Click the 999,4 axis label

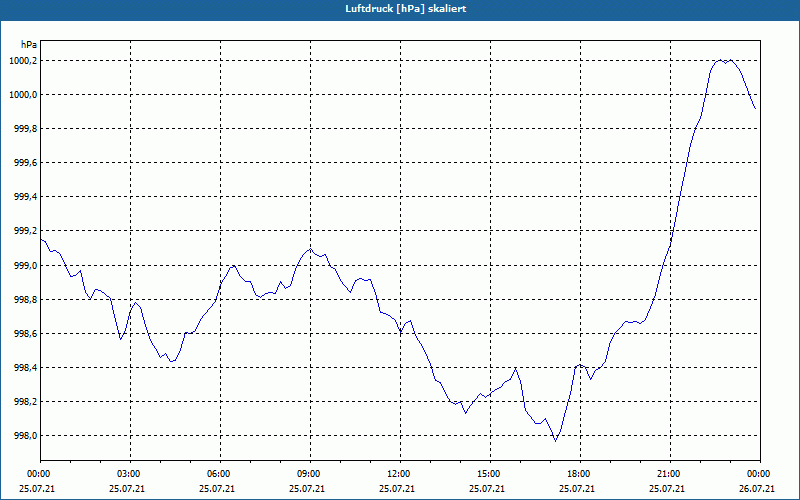(x=26, y=197)
